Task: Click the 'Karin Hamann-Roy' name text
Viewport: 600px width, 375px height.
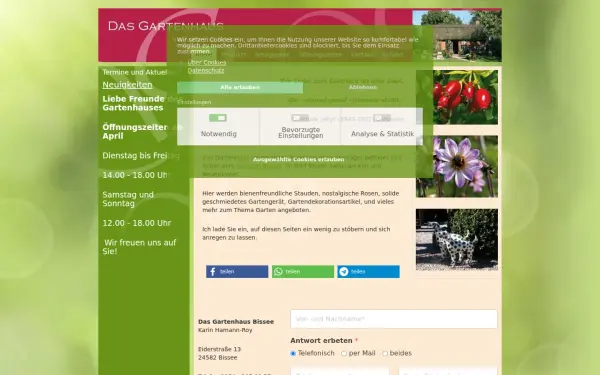Action: pyautogui.click(x=225, y=330)
